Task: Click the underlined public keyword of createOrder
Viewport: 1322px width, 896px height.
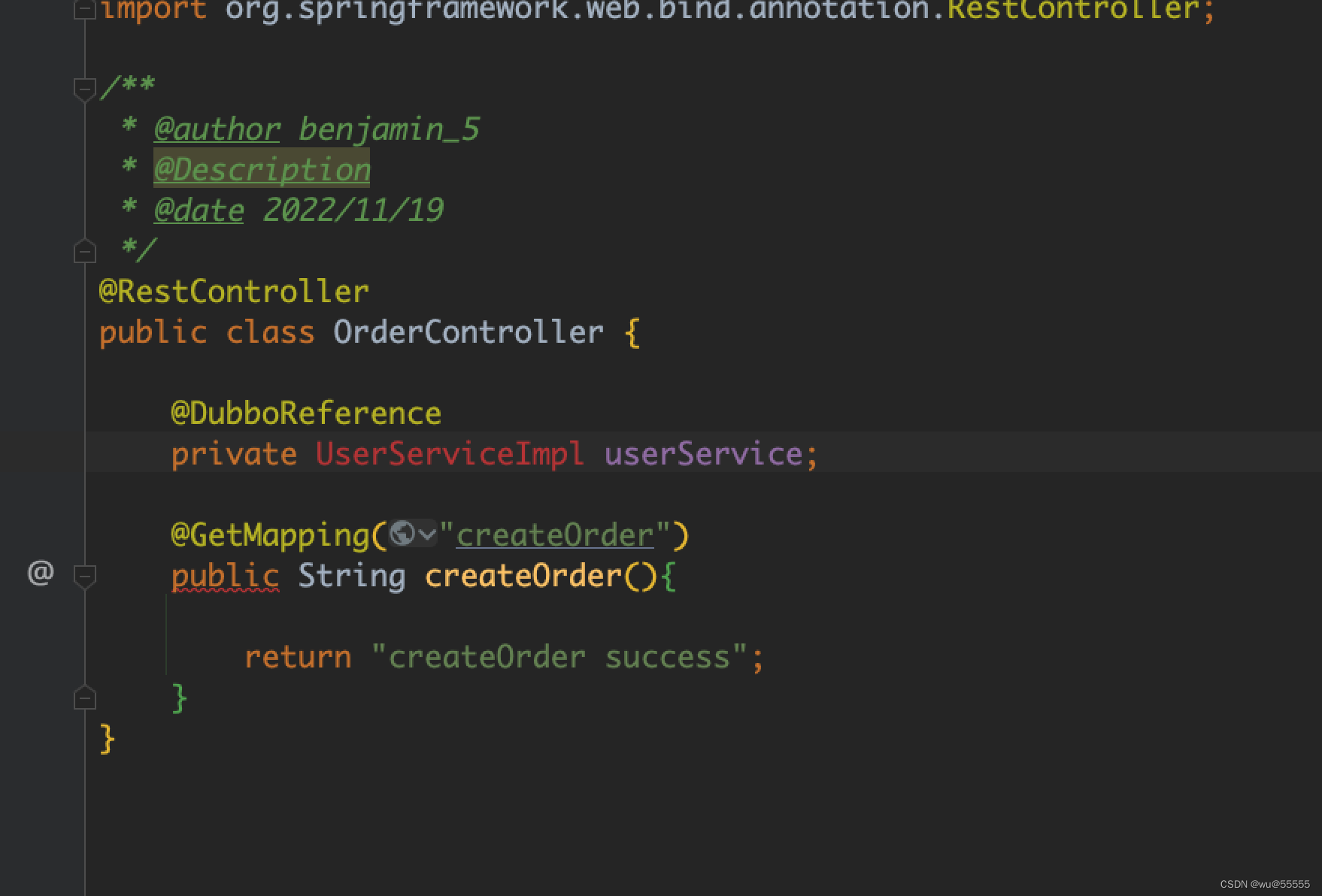Action: [x=225, y=577]
